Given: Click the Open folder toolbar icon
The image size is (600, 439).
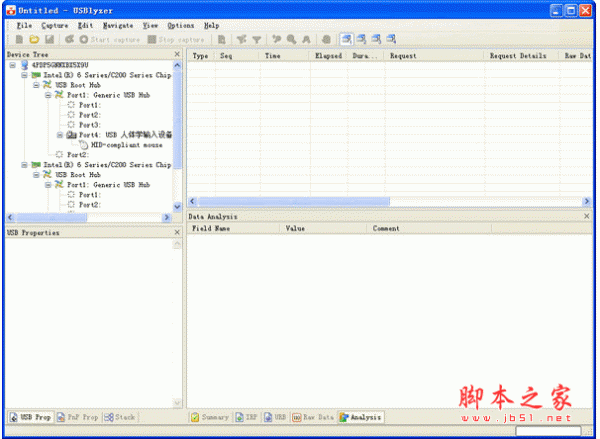Looking at the screenshot, I should (x=34, y=39).
